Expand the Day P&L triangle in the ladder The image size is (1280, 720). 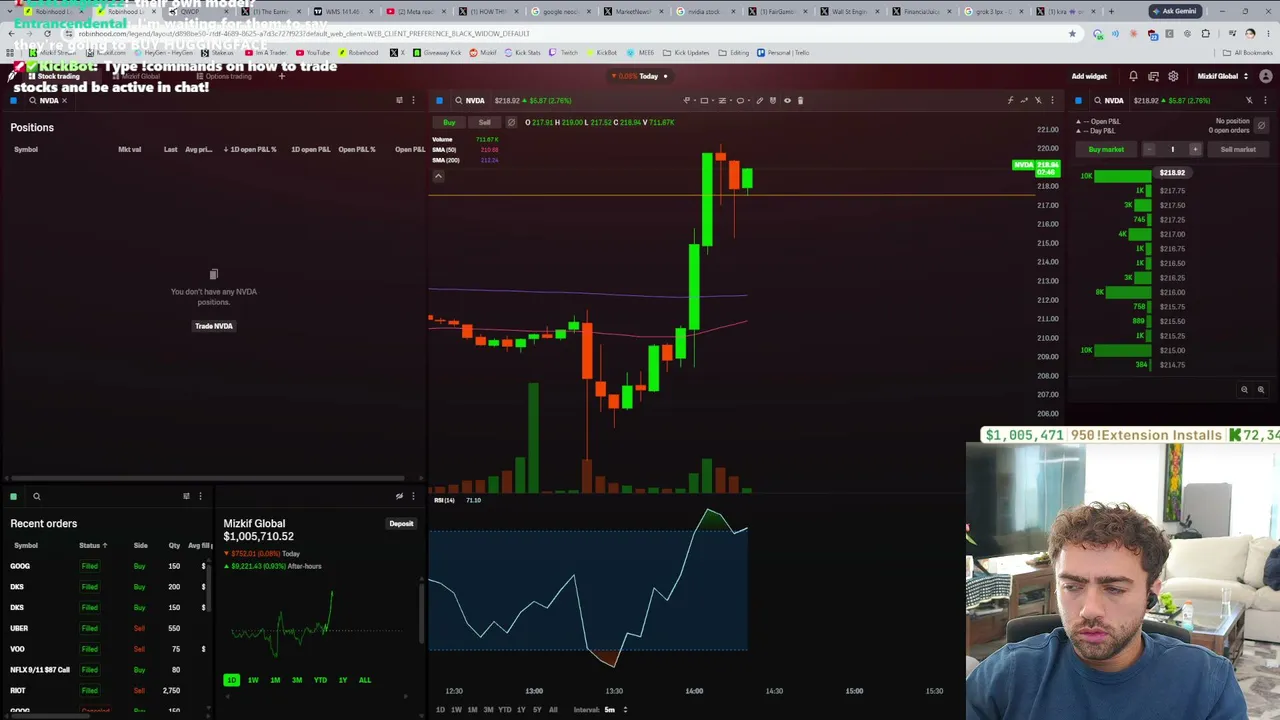click(1079, 131)
